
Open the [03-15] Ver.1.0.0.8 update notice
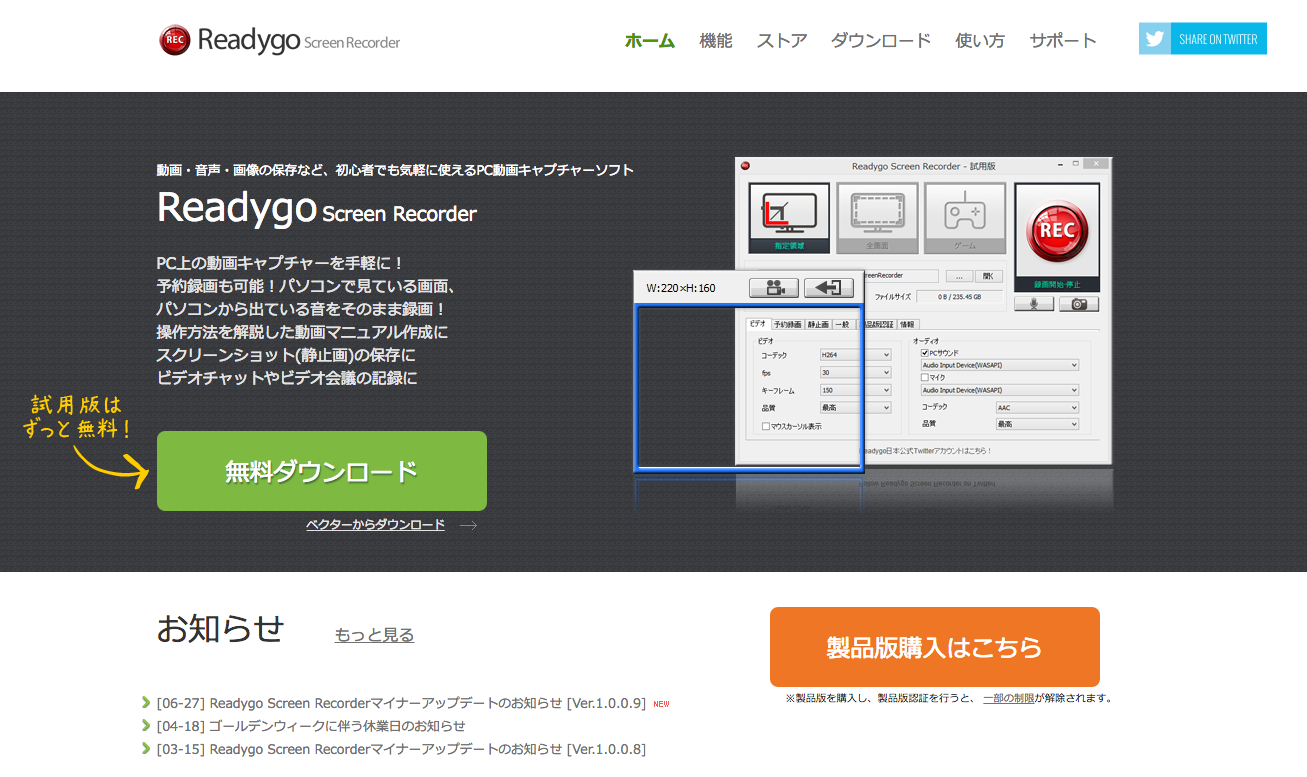click(402, 749)
